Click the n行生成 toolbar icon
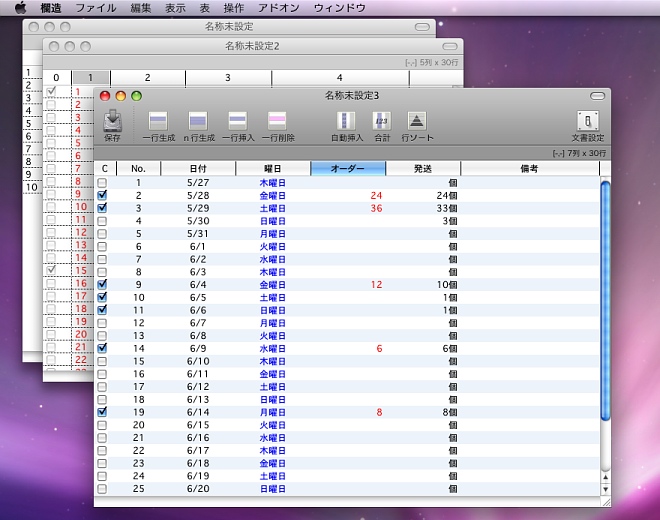This screenshot has width=660, height=520. pos(197,122)
